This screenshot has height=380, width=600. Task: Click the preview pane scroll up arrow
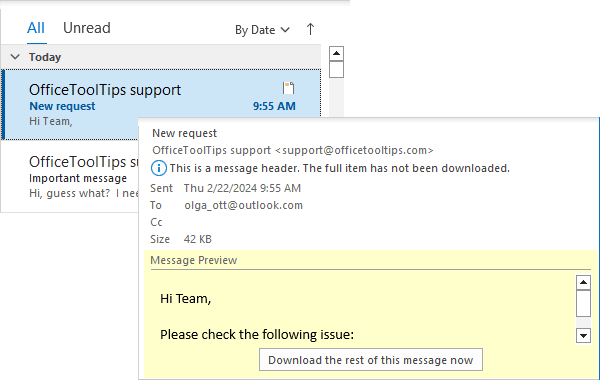tap(583, 283)
